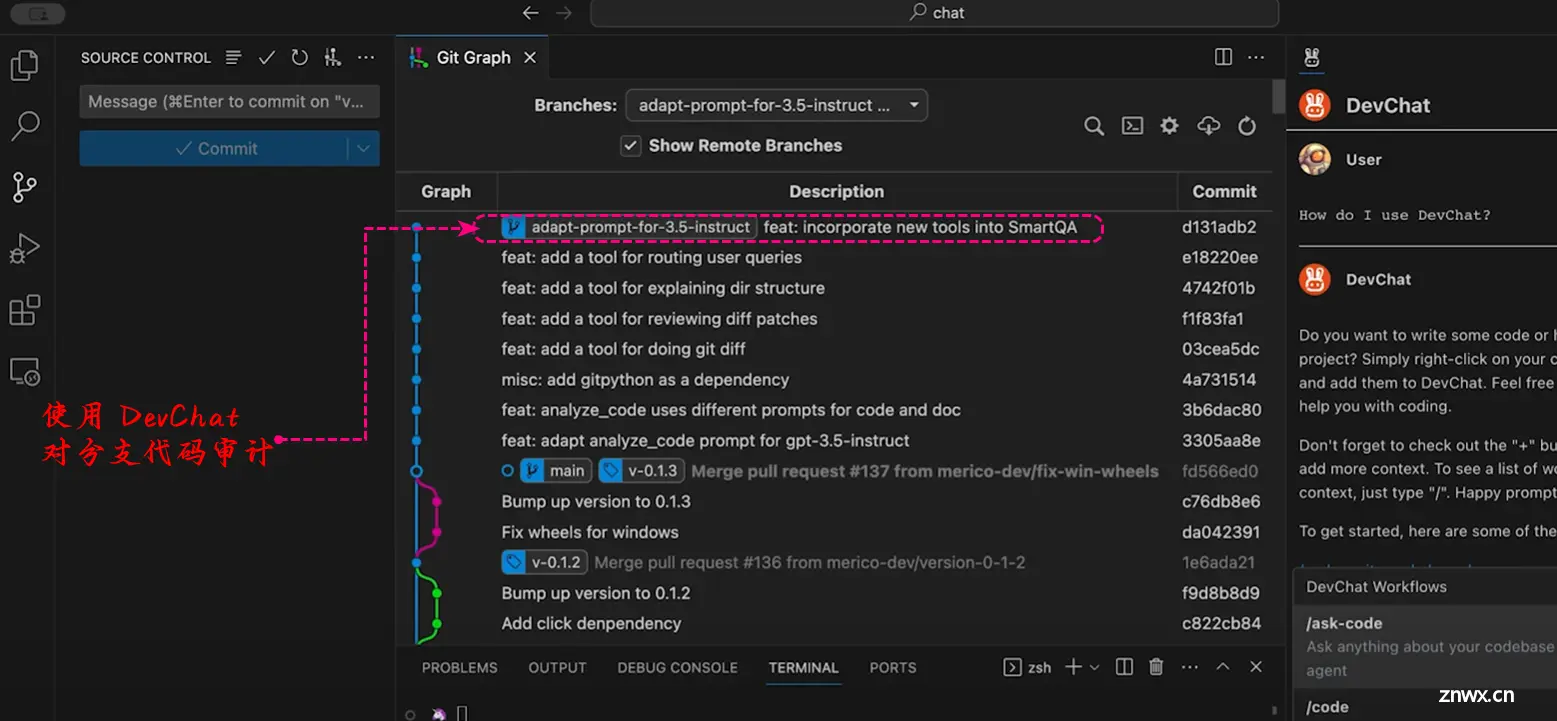
Task: Click the view as tree/list icon in Source Control
Action: coord(233,58)
